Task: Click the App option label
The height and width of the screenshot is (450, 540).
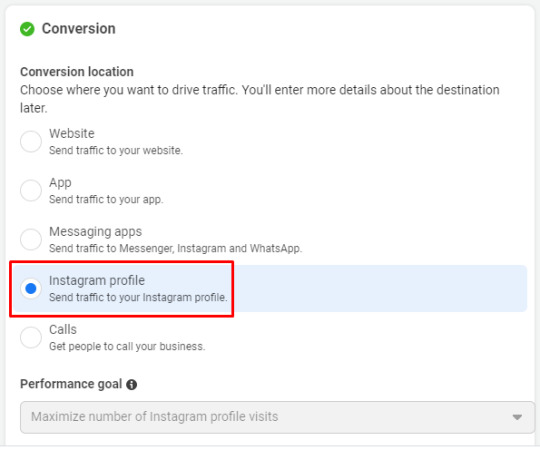Action: click(x=60, y=183)
